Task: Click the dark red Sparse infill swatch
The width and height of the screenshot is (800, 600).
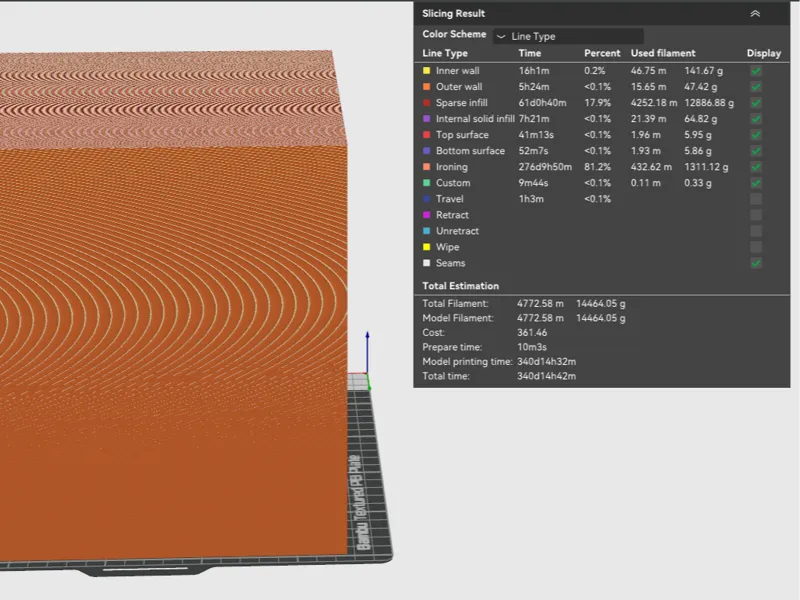Action: click(x=427, y=103)
